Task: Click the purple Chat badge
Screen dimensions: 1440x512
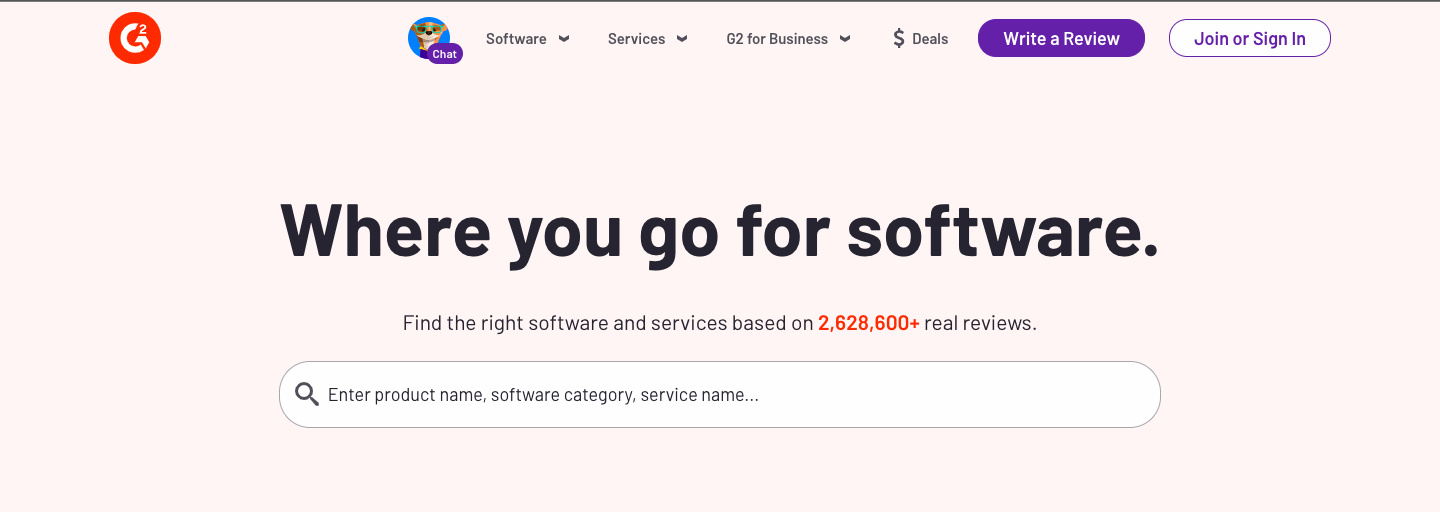Action: tap(445, 55)
